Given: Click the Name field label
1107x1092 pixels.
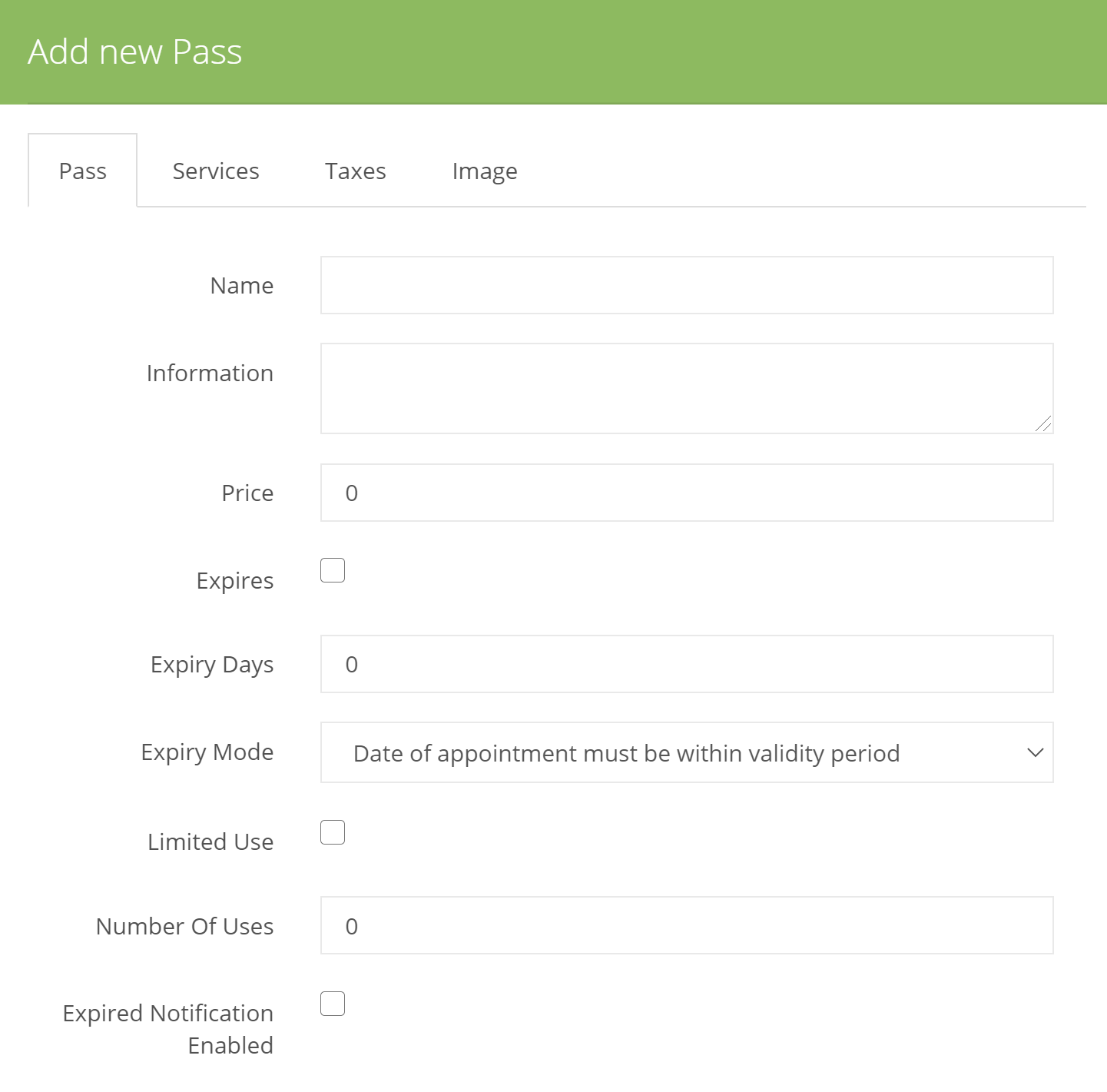Looking at the screenshot, I should tap(241, 285).
